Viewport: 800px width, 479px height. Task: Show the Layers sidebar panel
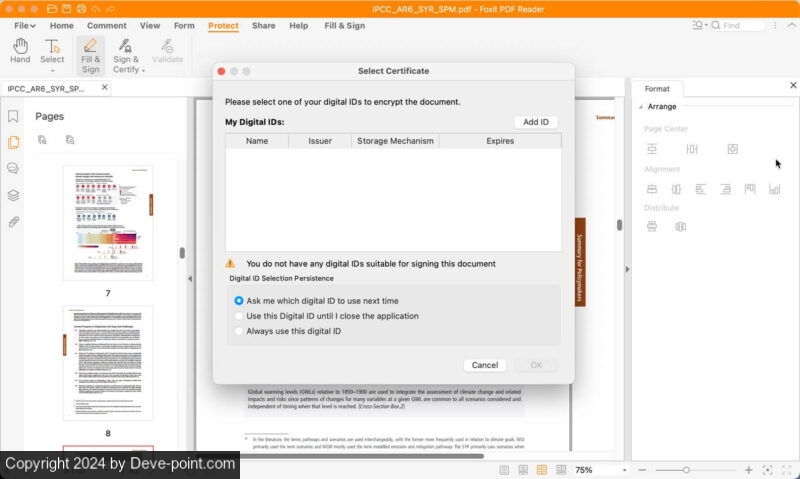pyautogui.click(x=13, y=195)
